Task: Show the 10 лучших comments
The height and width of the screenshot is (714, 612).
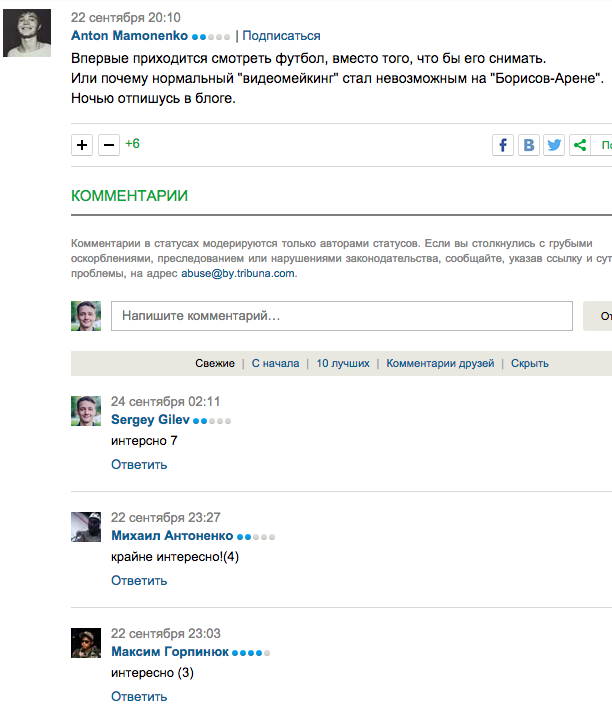Action: (x=343, y=363)
